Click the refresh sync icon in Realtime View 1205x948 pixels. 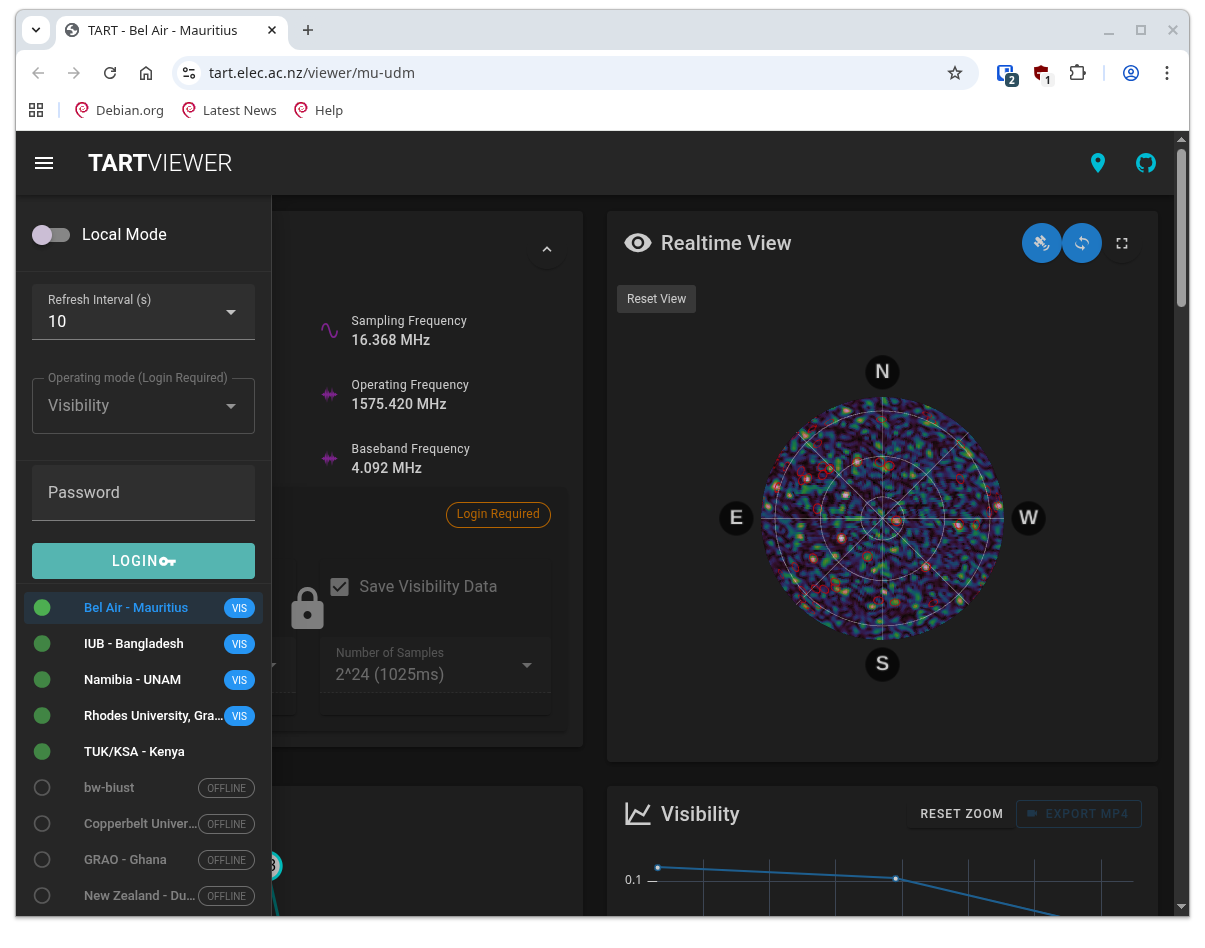[x=1081, y=243]
